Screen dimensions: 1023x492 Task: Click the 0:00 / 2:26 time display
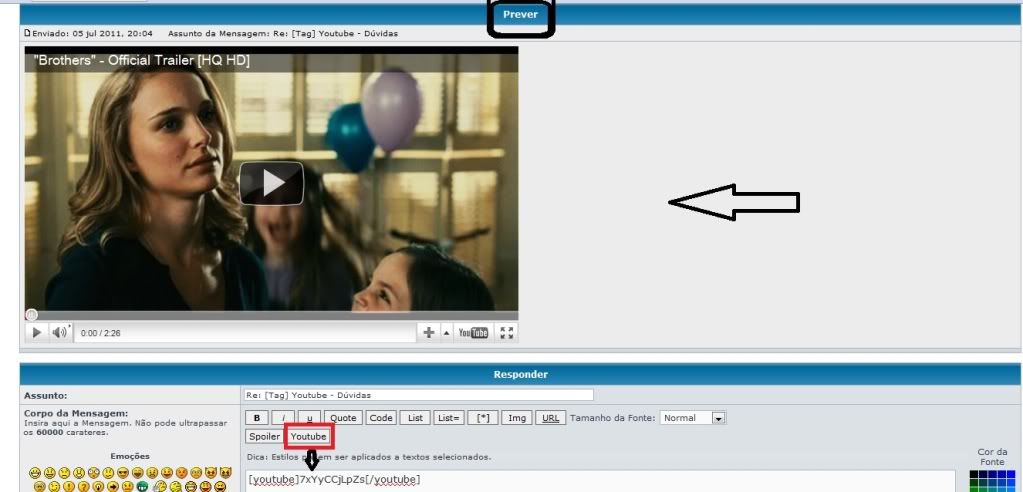(100, 333)
